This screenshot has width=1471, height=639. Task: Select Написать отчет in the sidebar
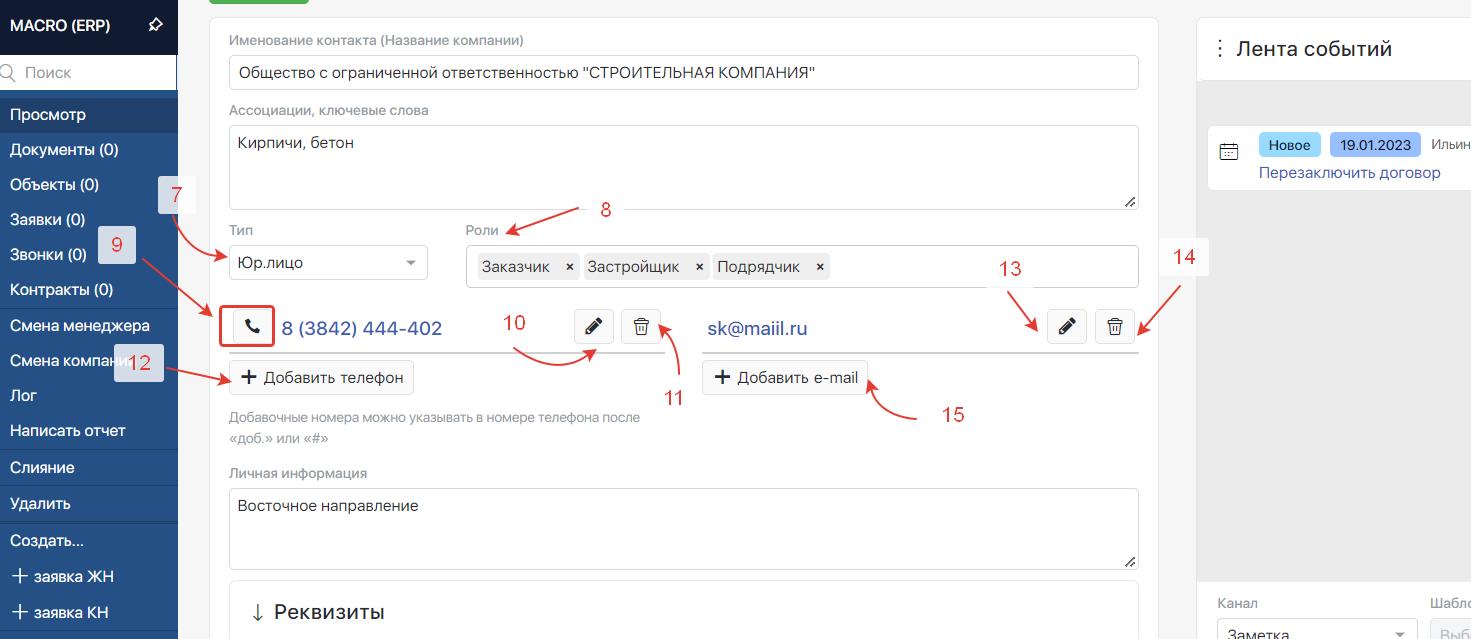[x=68, y=431]
